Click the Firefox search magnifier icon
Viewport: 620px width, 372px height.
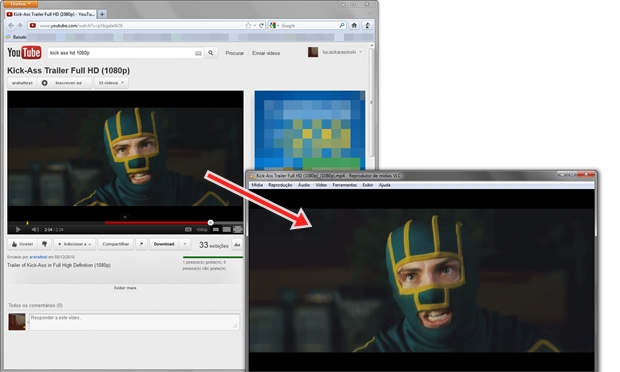tap(342, 25)
